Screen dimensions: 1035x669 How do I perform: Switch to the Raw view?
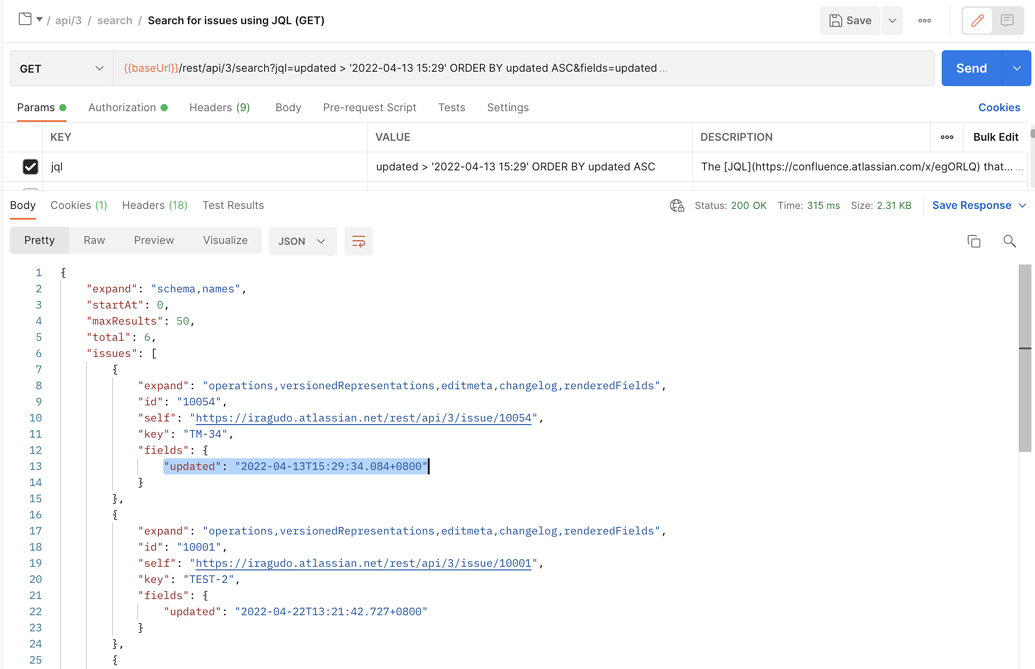[94, 240]
